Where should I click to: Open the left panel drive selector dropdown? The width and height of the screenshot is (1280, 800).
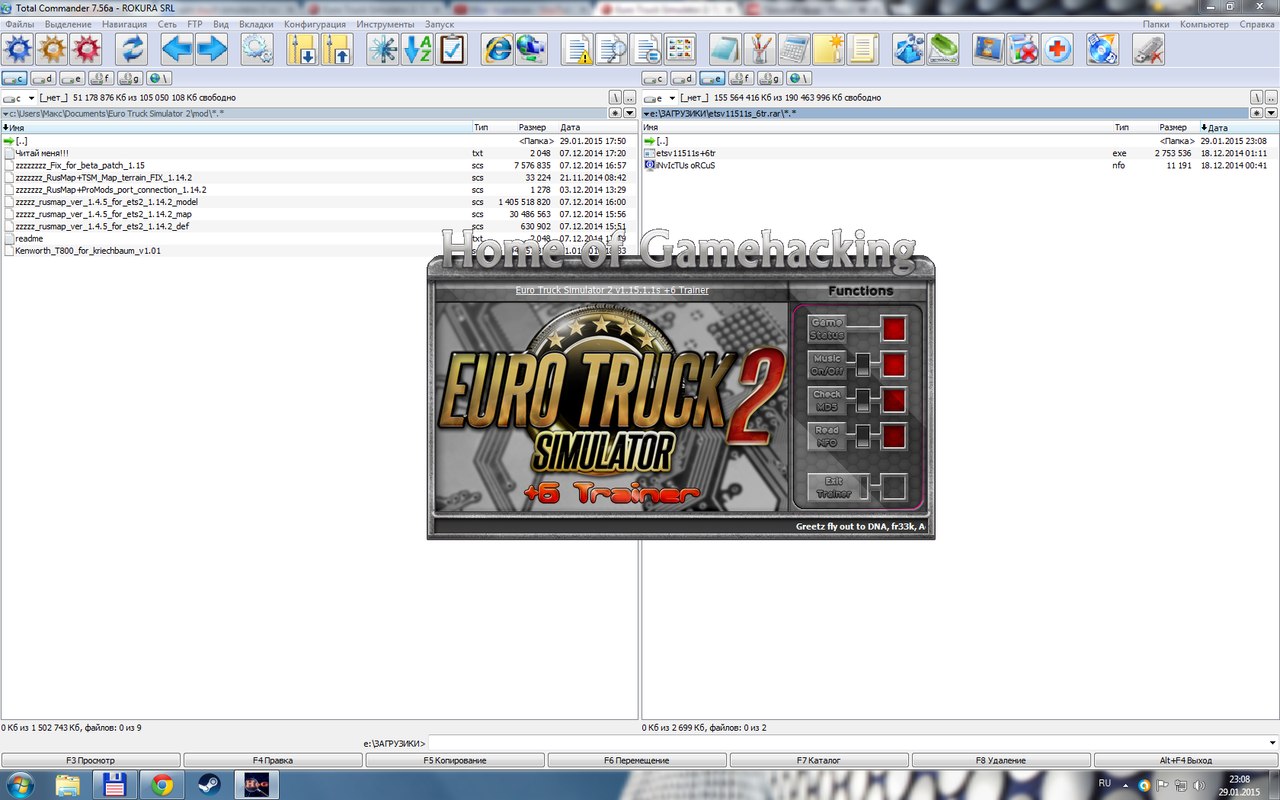click(x=19, y=98)
